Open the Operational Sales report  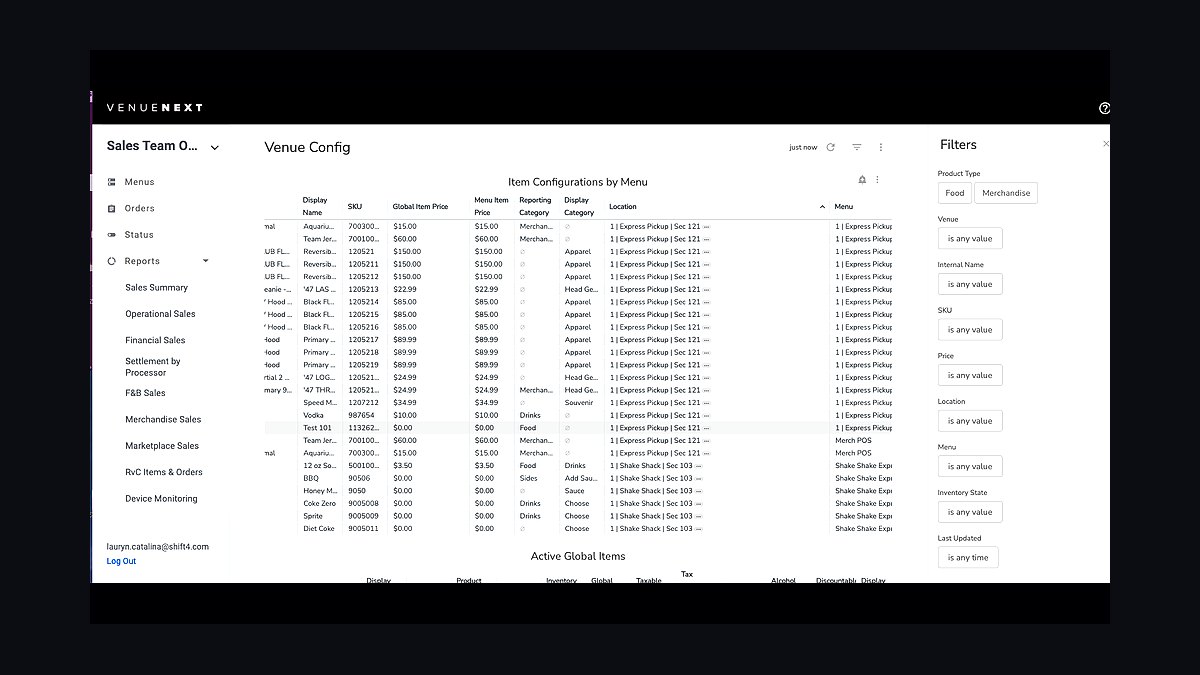160,314
